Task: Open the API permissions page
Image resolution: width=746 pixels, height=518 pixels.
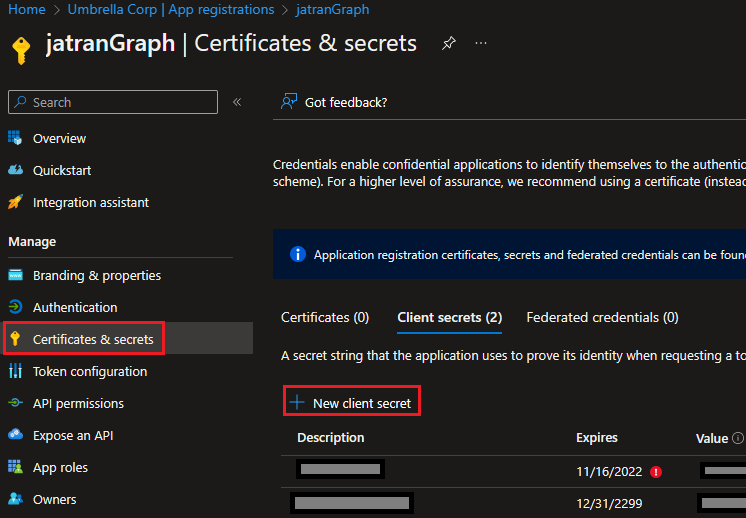Action: (78, 403)
